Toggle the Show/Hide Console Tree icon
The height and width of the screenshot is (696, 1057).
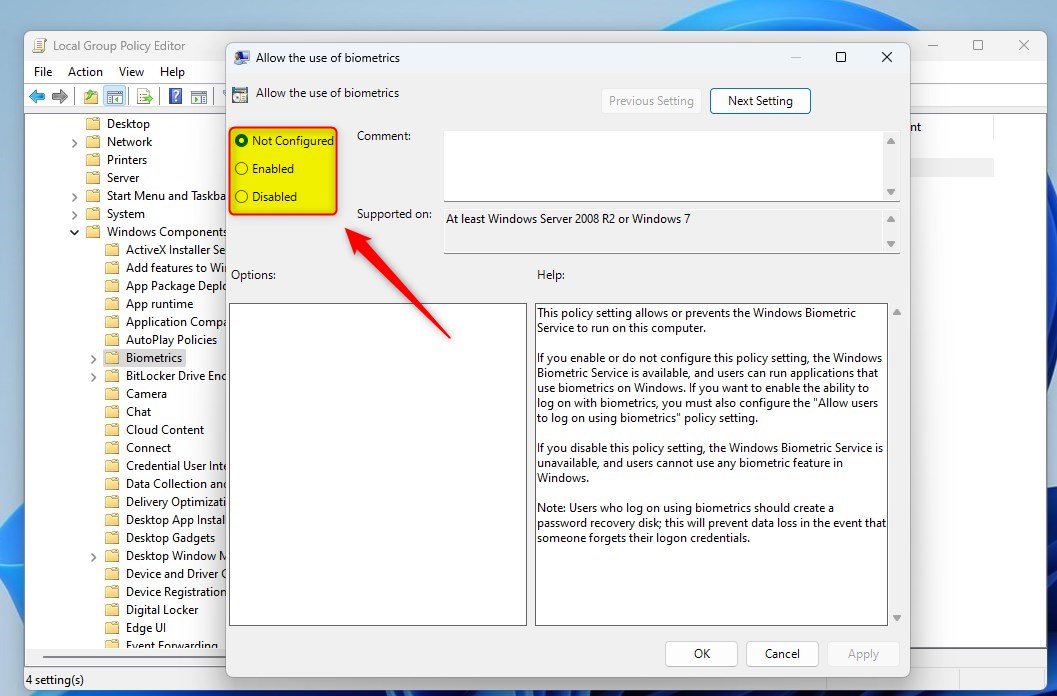tap(115, 96)
